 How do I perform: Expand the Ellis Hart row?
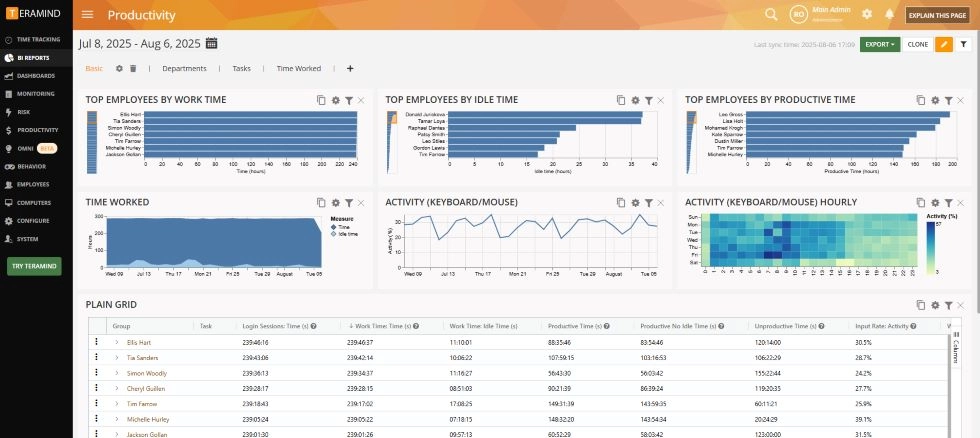point(116,342)
